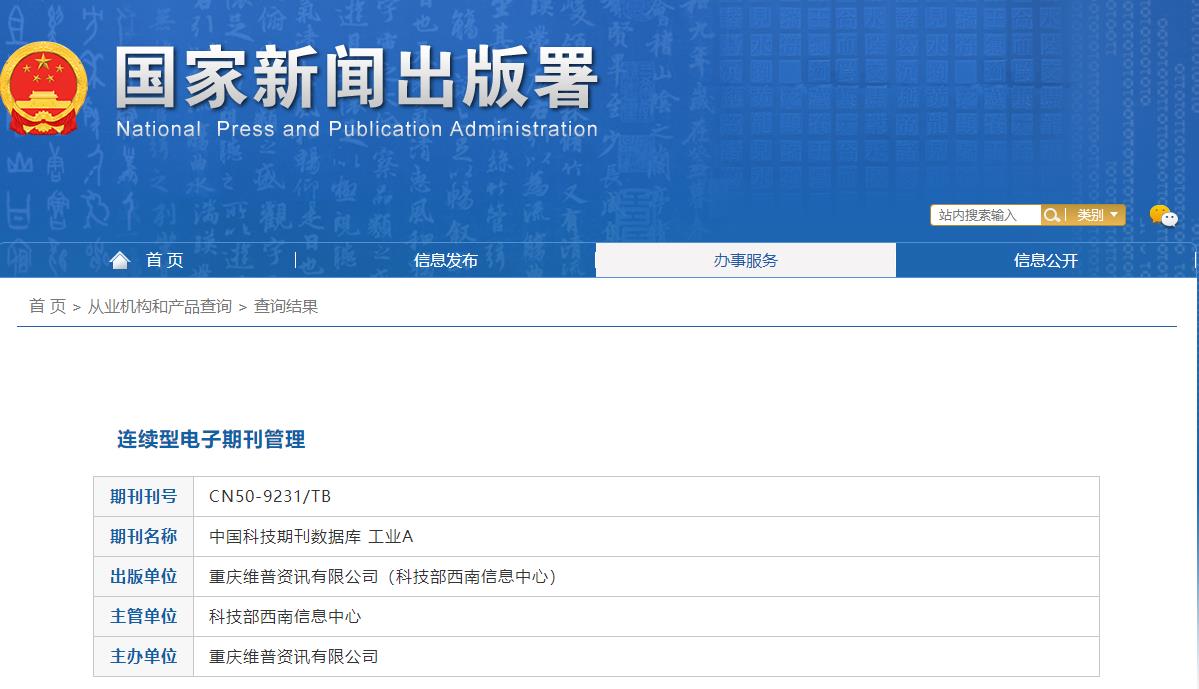Click the 主管单位 row label

(143, 616)
